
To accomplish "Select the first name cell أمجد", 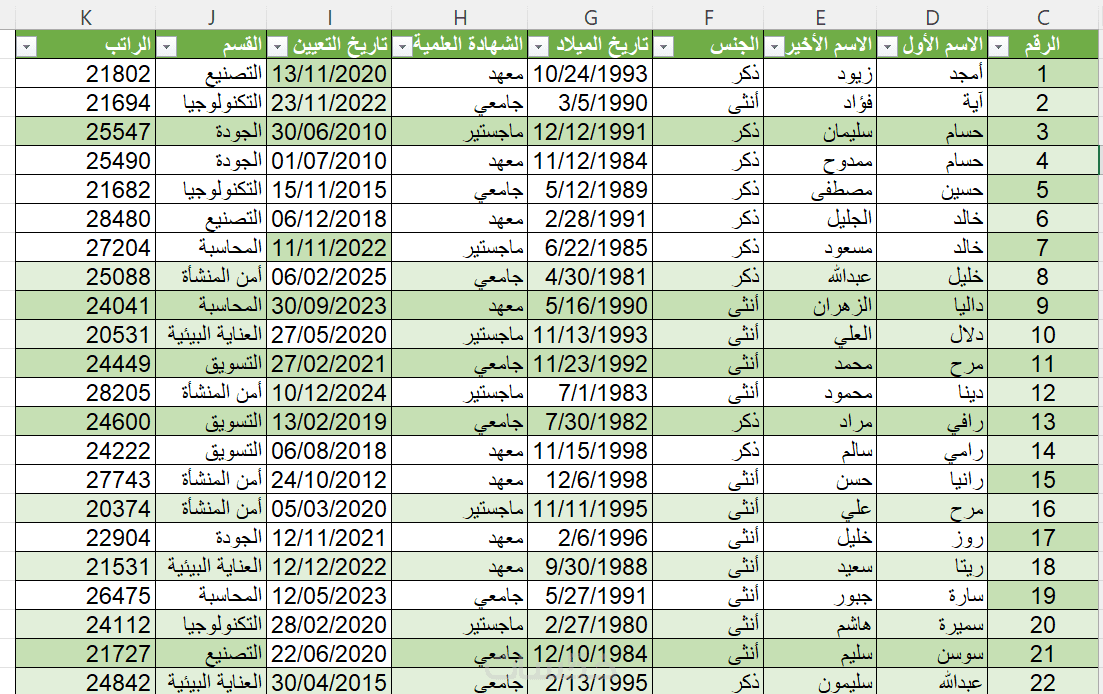I will (932, 73).
